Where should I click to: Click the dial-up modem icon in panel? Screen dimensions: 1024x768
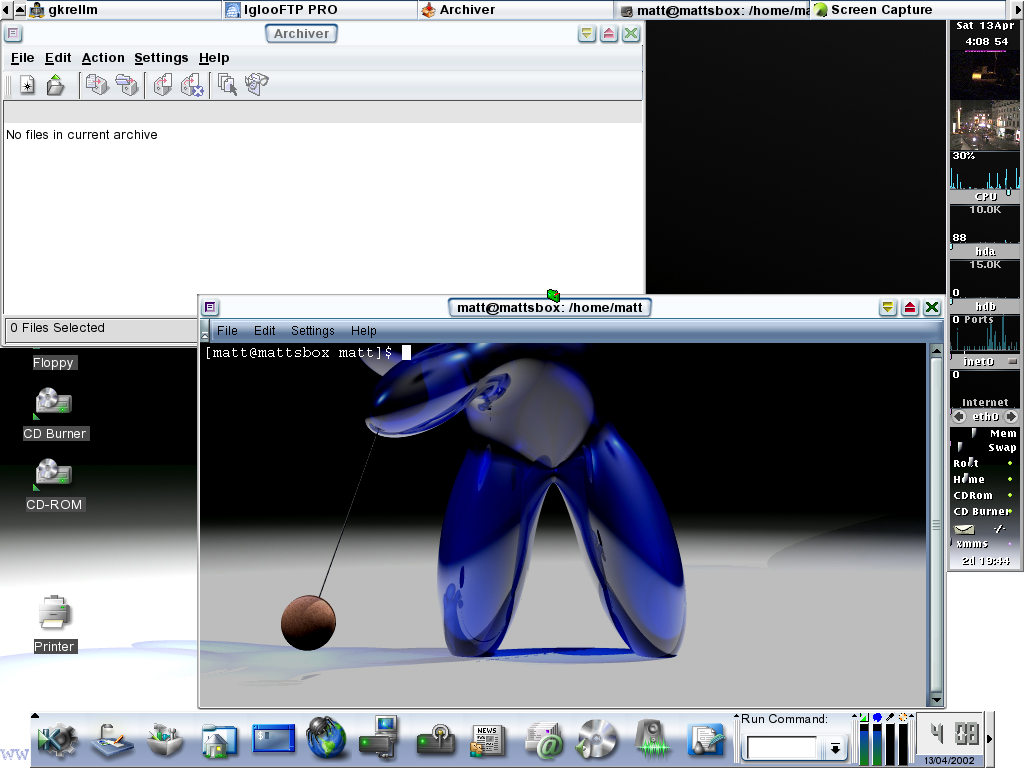(x=436, y=740)
